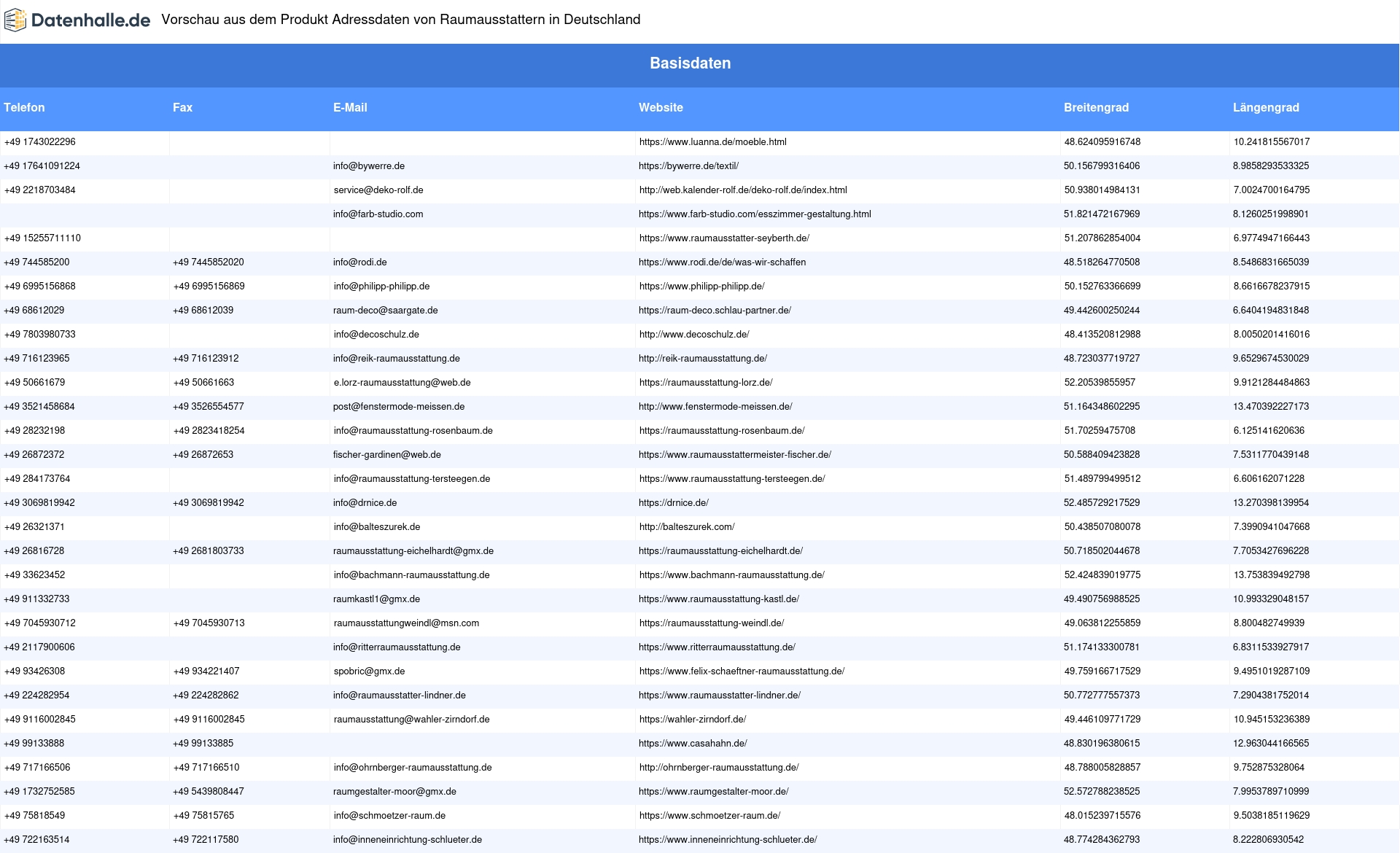This screenshot has width=1400, height=853.
Task: Open raumausstattung-eichelhardt.de website link
Action: pos(720,551)
